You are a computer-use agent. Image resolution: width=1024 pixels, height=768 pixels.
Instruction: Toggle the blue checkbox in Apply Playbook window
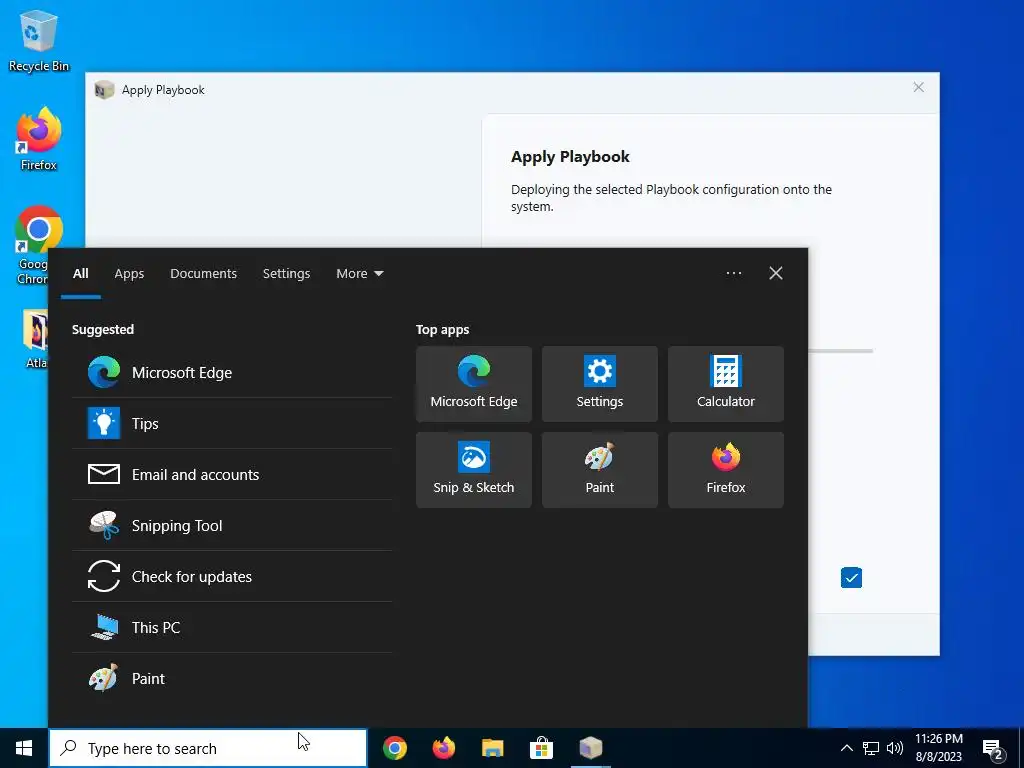(x=851, y=577)
